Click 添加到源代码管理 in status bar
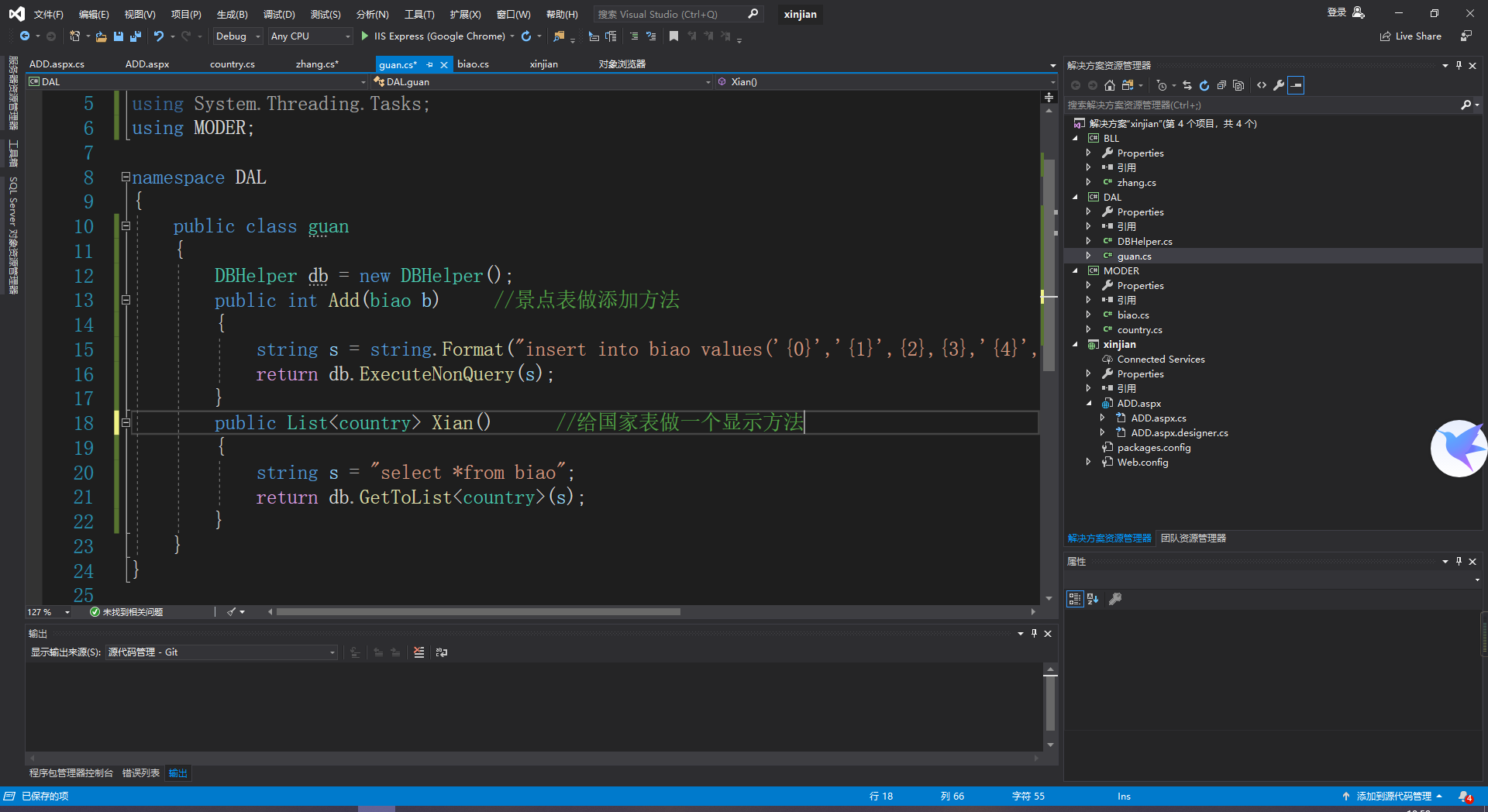The height and width of the screenshot is (812, 1488). coord(1393,797)
